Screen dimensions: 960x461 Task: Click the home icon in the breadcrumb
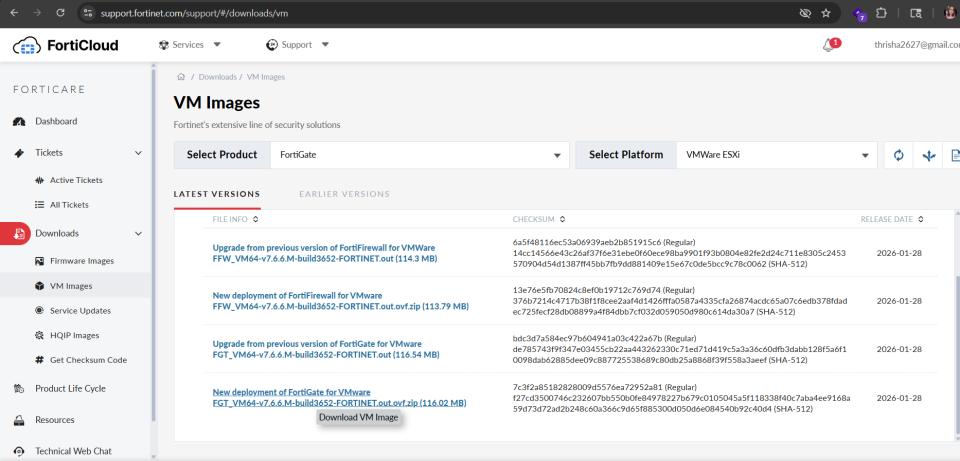(x=181, y=77)
